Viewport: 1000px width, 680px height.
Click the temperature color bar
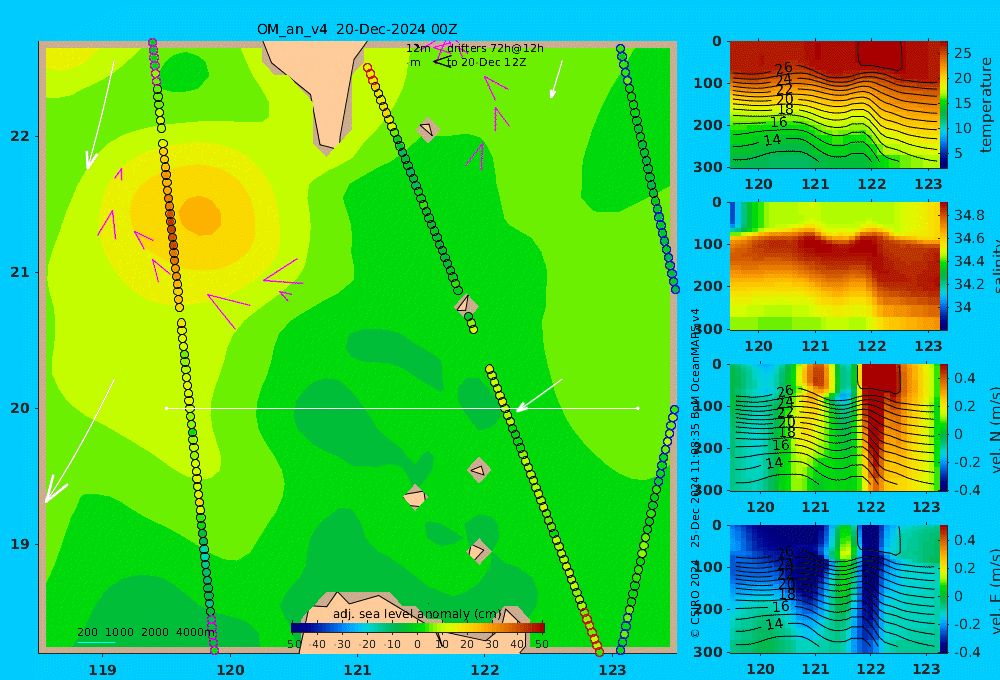point(944,105)
